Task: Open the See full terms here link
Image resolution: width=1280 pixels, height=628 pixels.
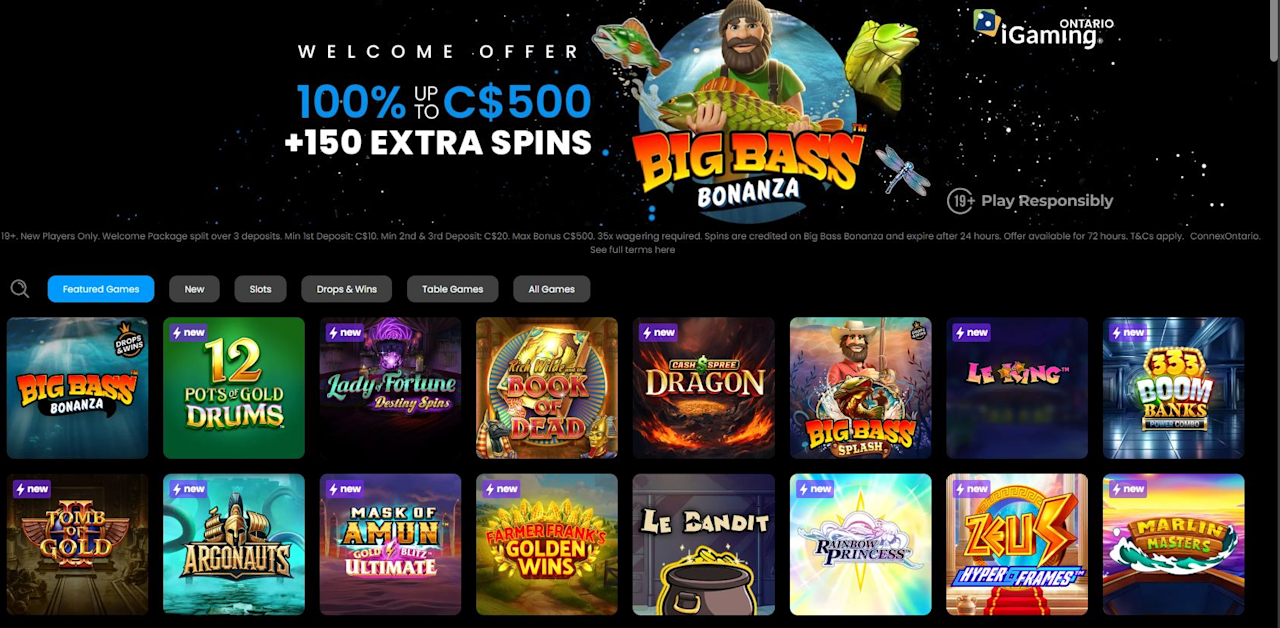Action: 632,249
